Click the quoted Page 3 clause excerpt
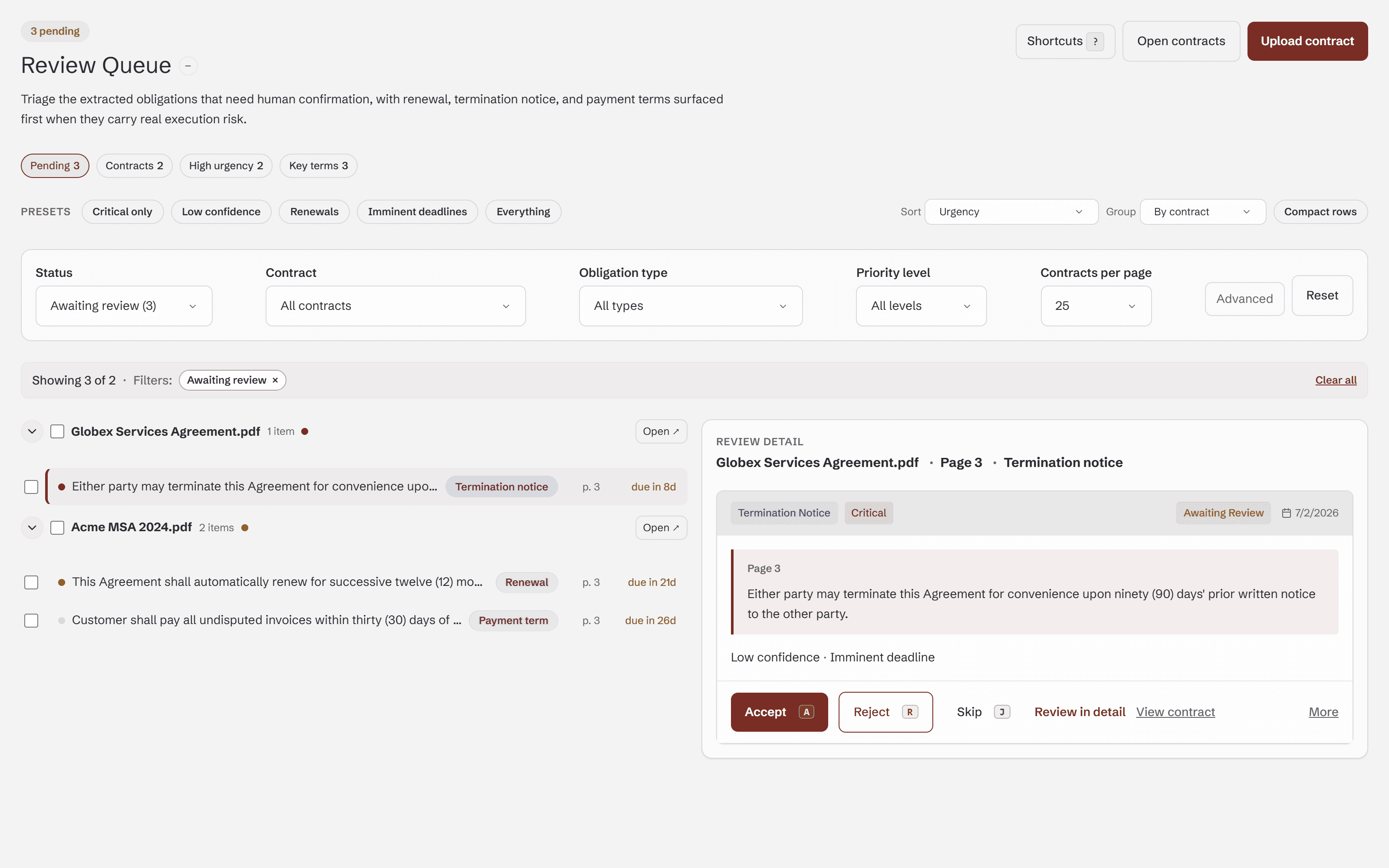 1034,592
